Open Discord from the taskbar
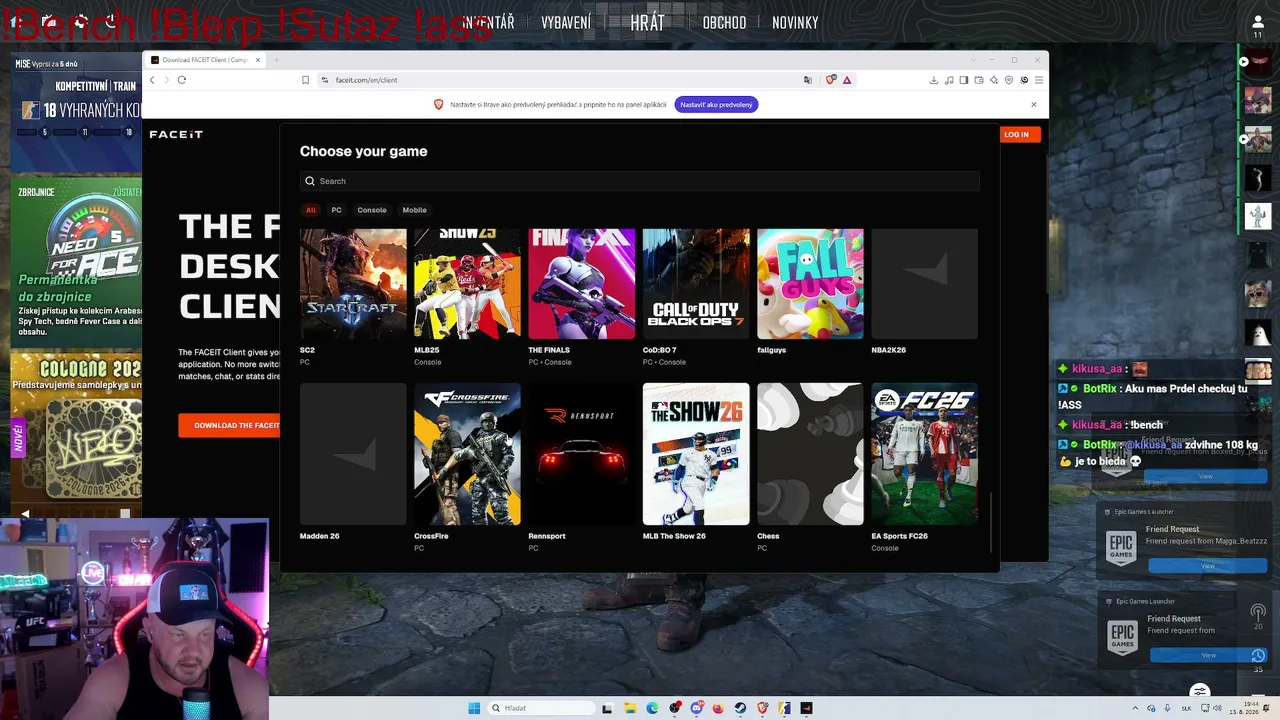1280x720 pixels. 697,708
